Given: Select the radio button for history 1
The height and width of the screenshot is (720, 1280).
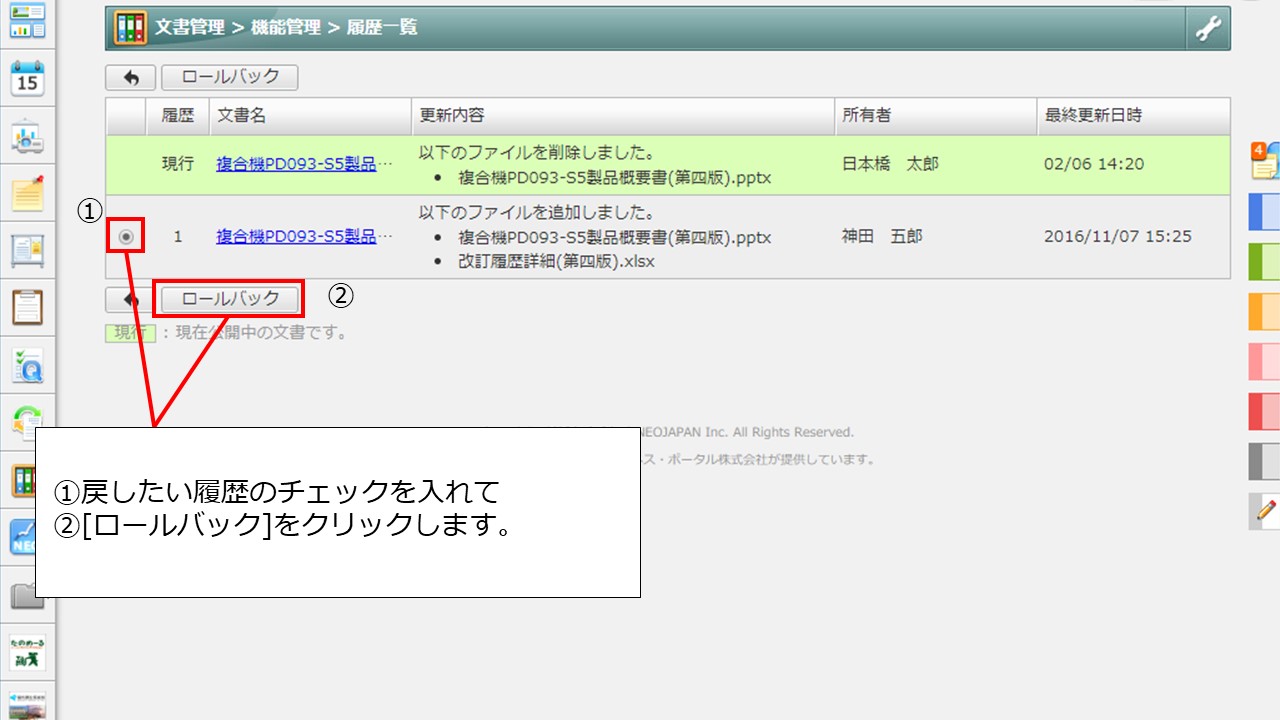Looking at the screenshot, I should pos(126,237).
